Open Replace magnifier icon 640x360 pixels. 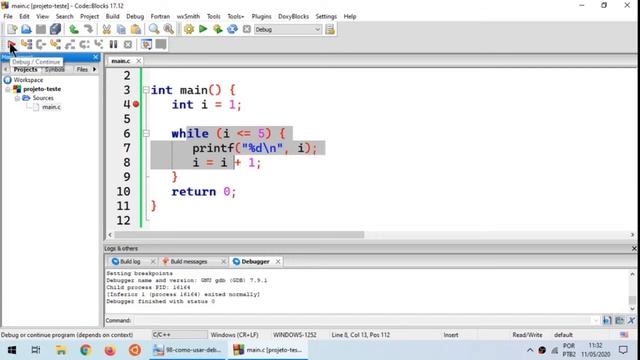pyautogui.click(x=169, y=29)
